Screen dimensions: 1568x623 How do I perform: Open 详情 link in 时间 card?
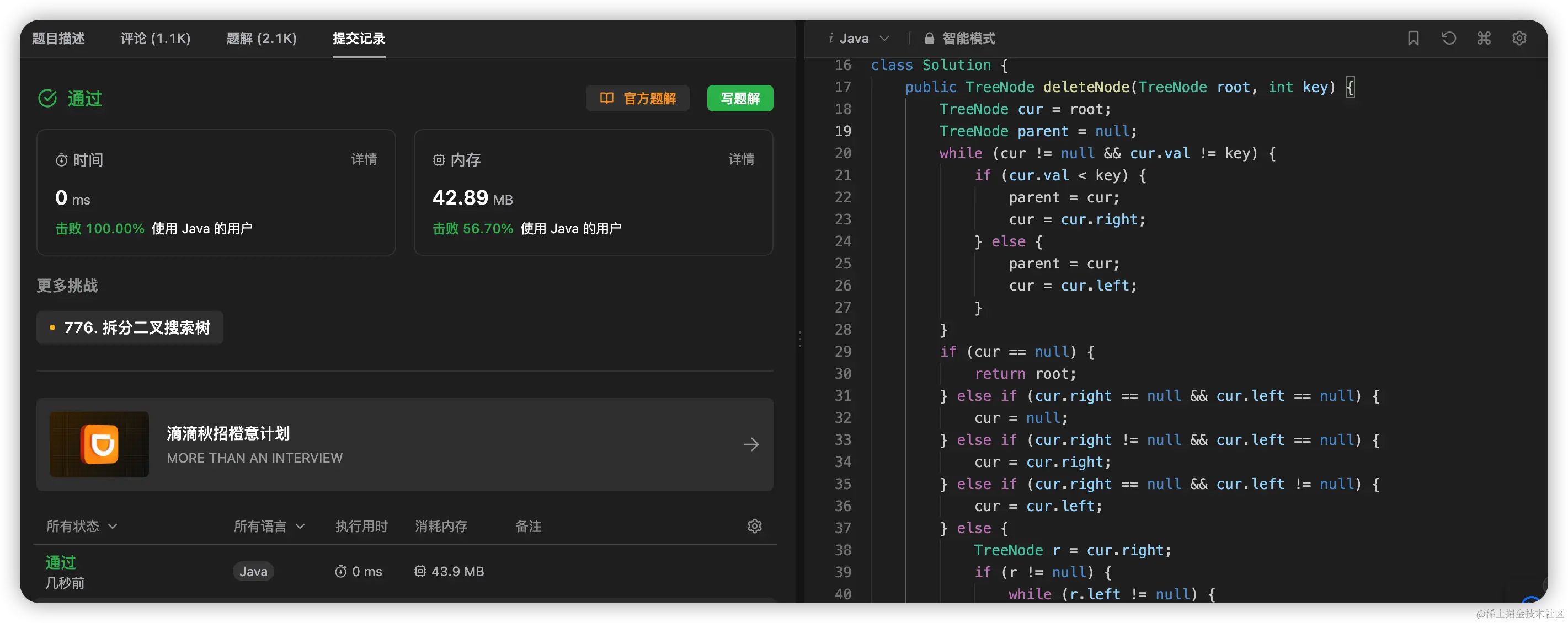click(364, 159)
